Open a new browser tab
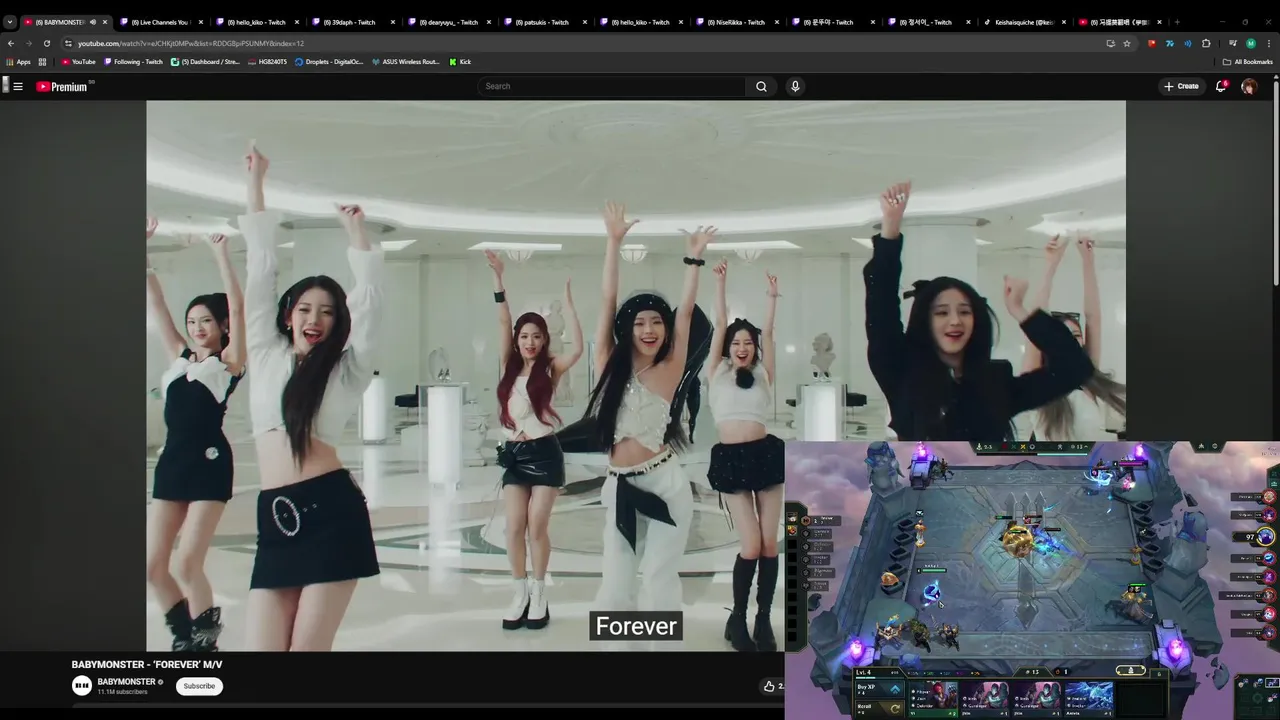1280x720 pixels. (x=1177, y=22)
